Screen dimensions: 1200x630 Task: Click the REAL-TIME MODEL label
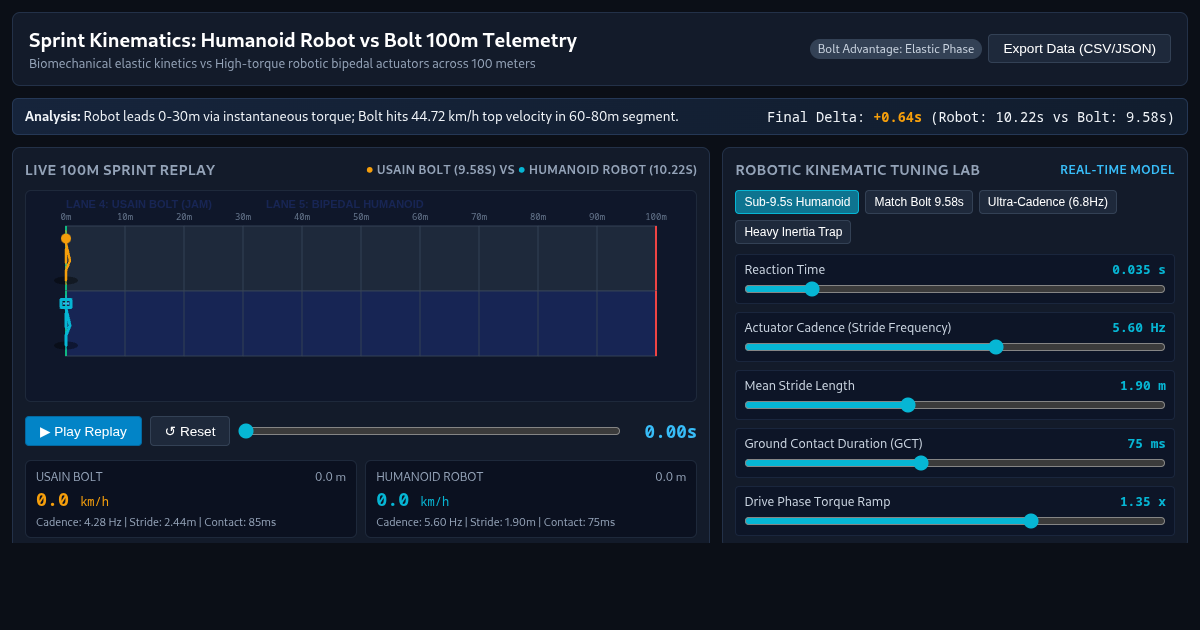pyautogui.click(x=1117, y=170)
